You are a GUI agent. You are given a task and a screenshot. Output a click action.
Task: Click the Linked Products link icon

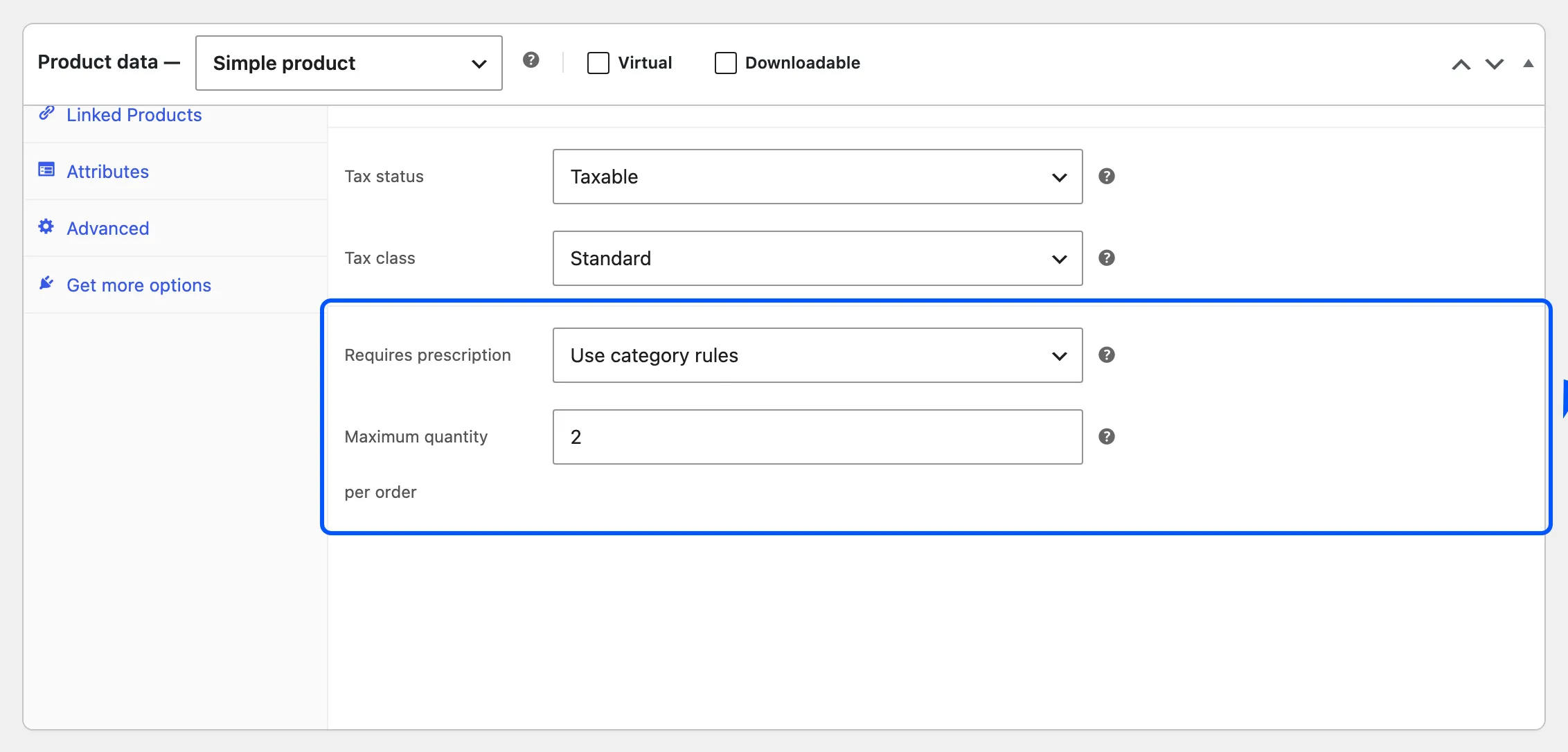[x=46, y=114]
